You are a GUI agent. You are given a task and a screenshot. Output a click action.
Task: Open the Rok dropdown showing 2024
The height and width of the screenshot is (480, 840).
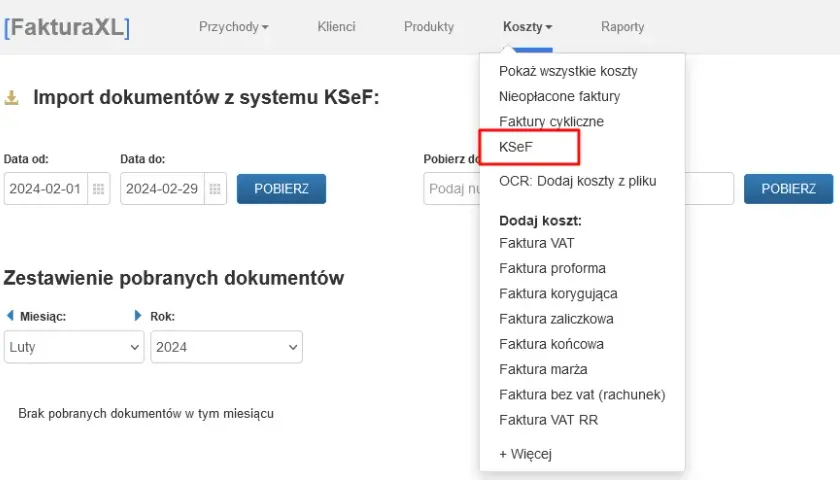(x=227, y=347)
